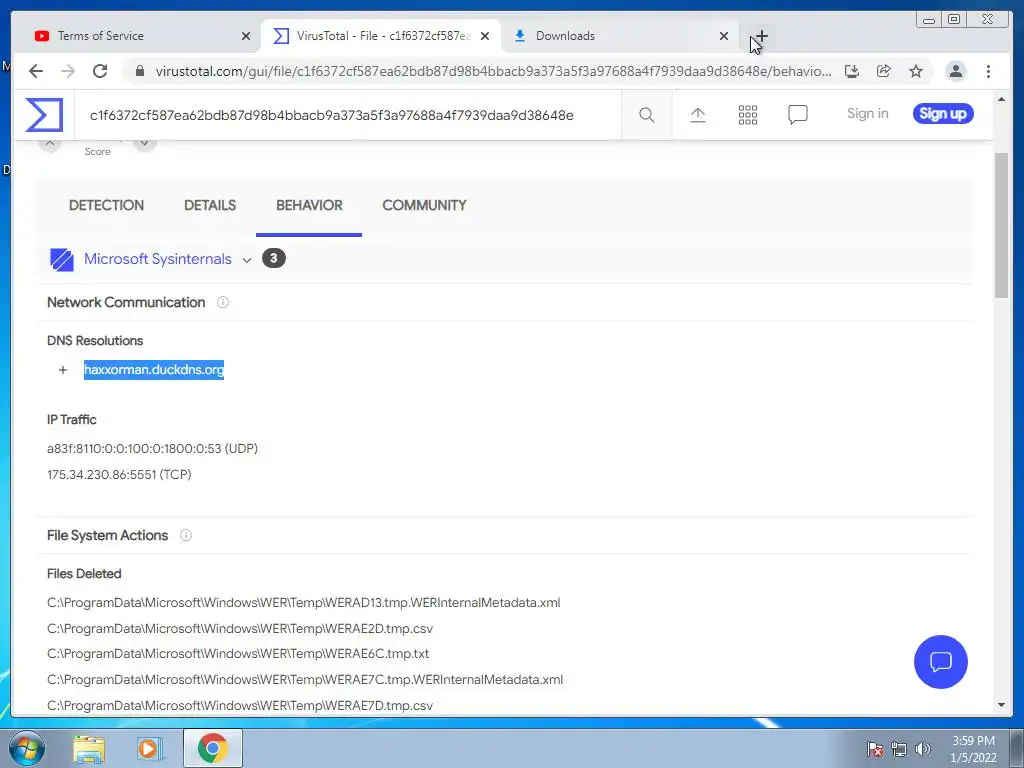This screenshot has width=1024, height=768.
Task: Click the blue chat floating button
Action: coord(940,662)
